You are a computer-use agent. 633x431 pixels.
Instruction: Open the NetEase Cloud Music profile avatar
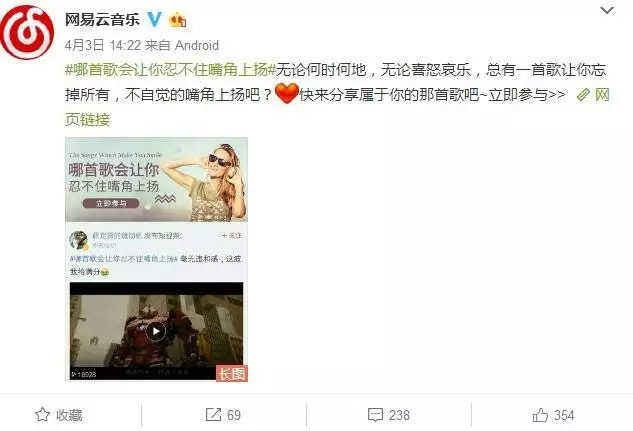click(x=27, y=32)
